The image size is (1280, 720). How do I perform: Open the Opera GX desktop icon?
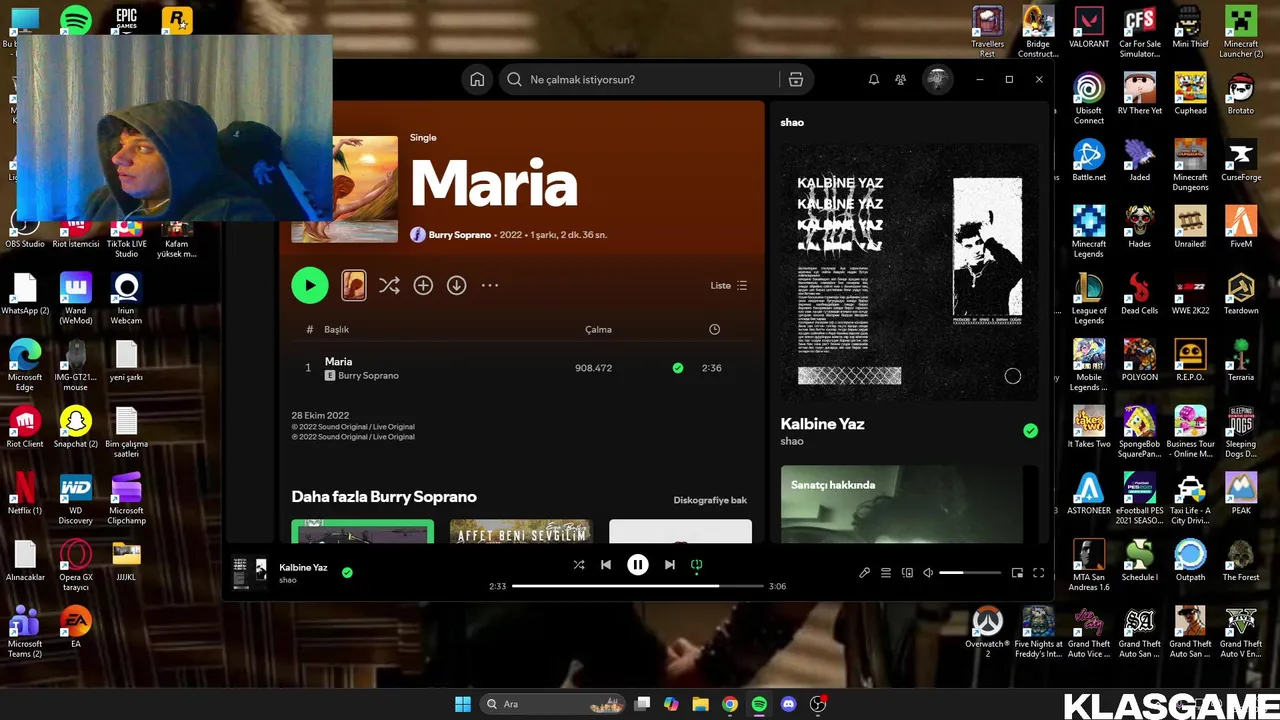76,565
